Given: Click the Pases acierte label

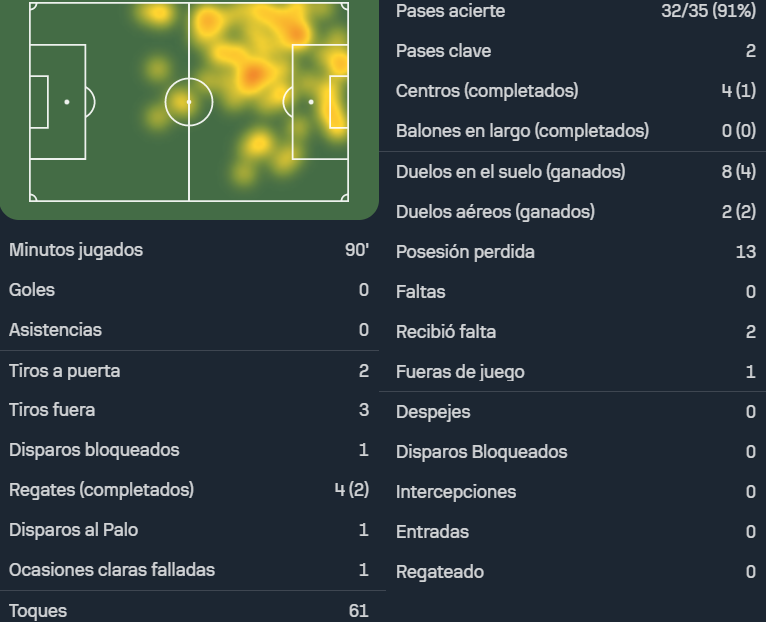Looking at the screenshot, I should [x=450, y=11].
